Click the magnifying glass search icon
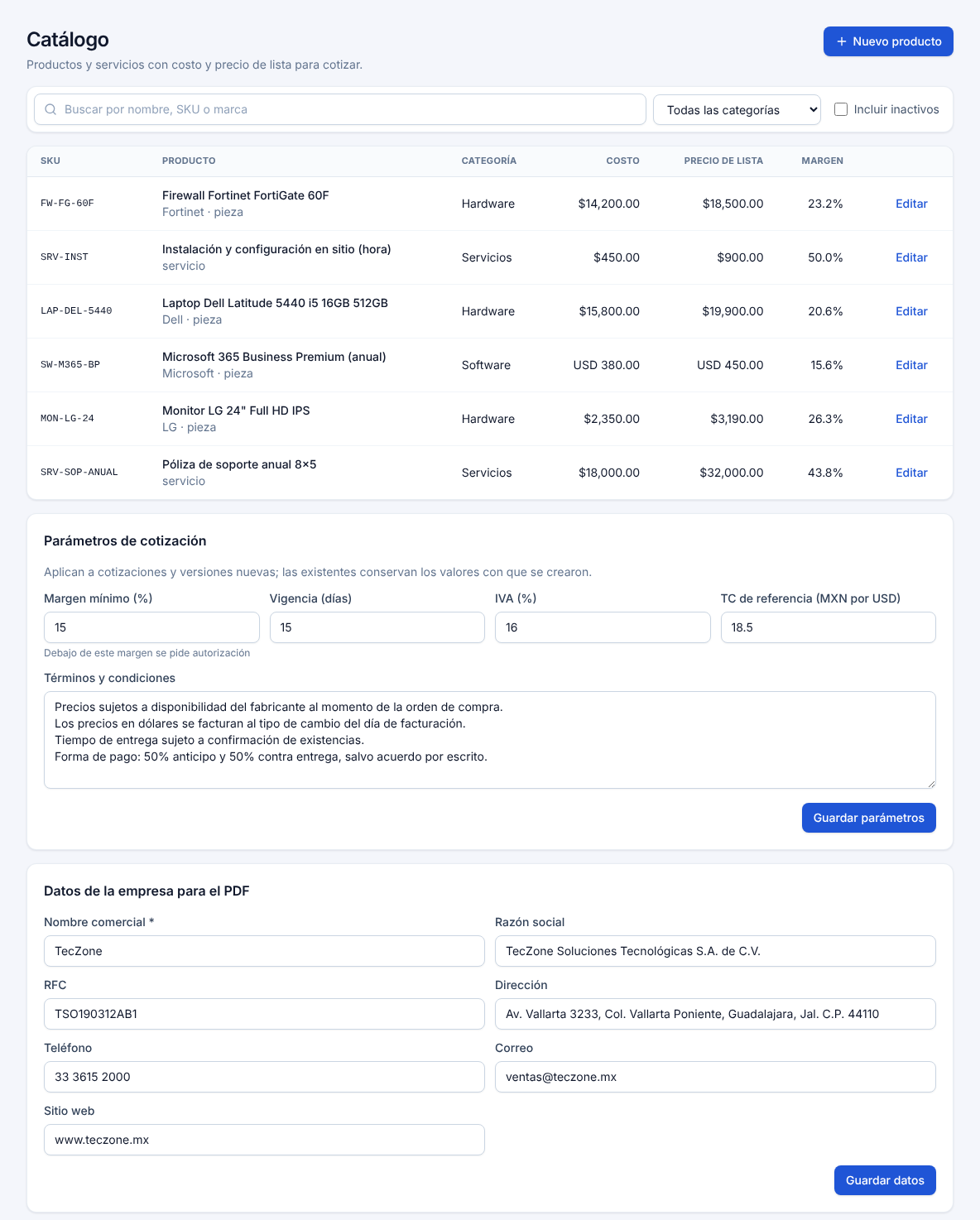 [50, 109]
